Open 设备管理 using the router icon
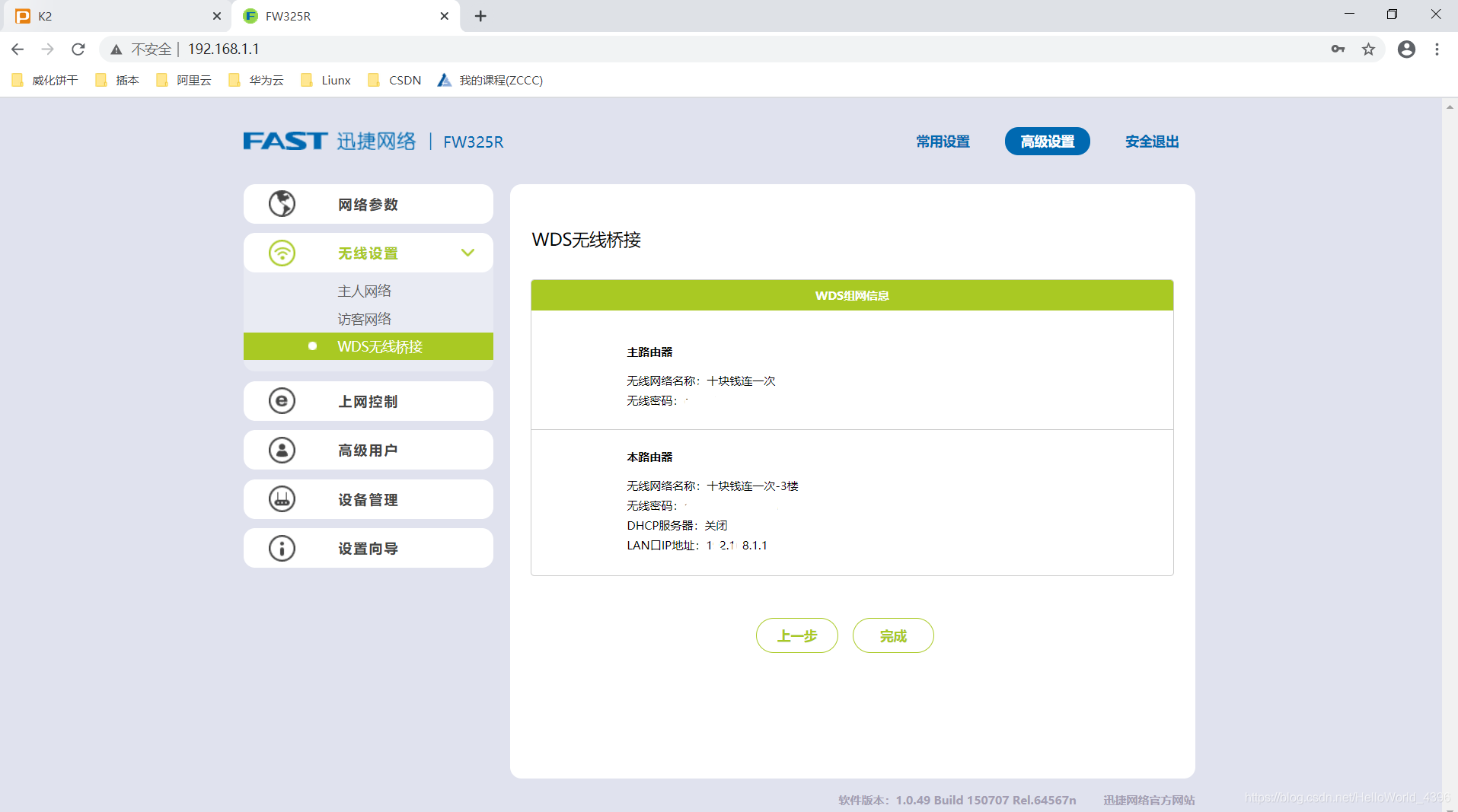 pos(282,499)
